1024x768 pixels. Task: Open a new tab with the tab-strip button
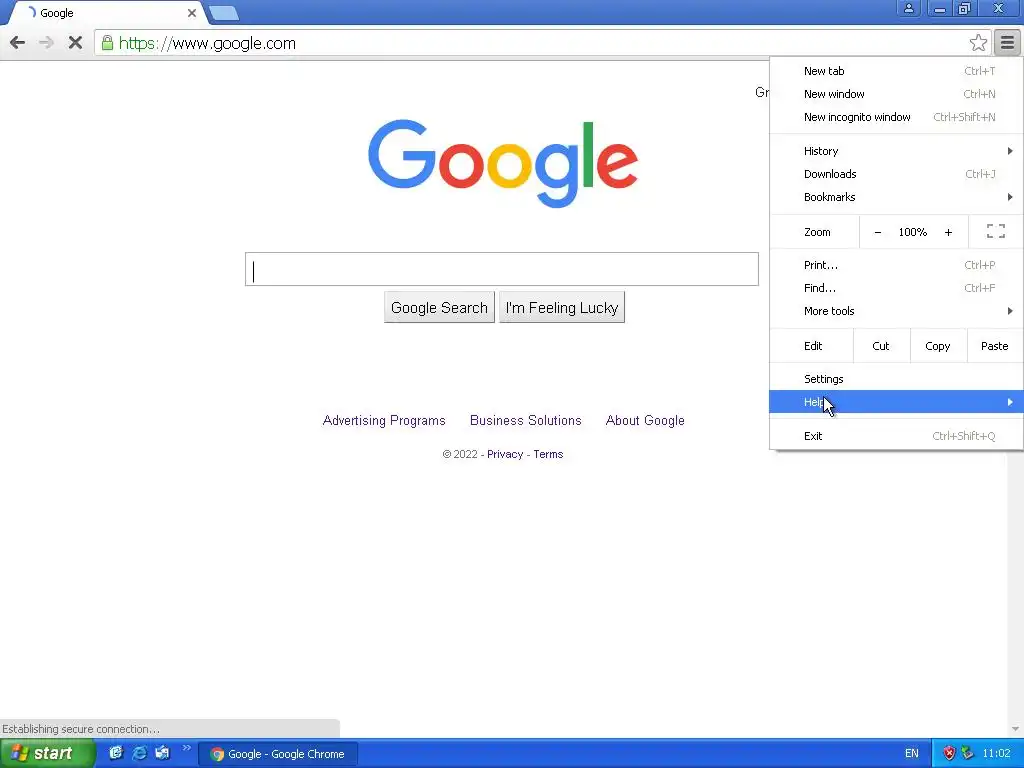point(224,13)
